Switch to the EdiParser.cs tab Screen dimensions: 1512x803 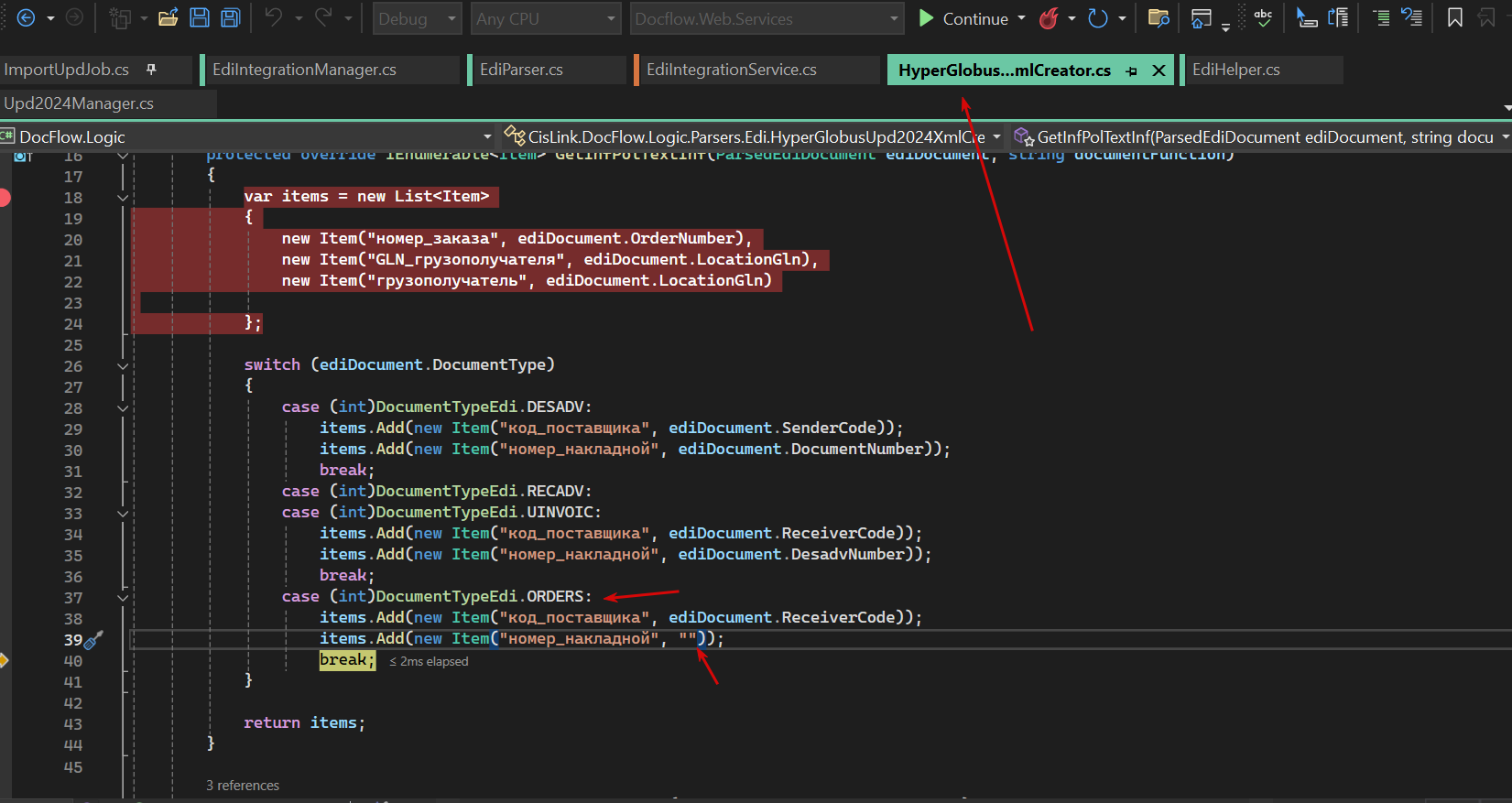(x=521, y=70)
